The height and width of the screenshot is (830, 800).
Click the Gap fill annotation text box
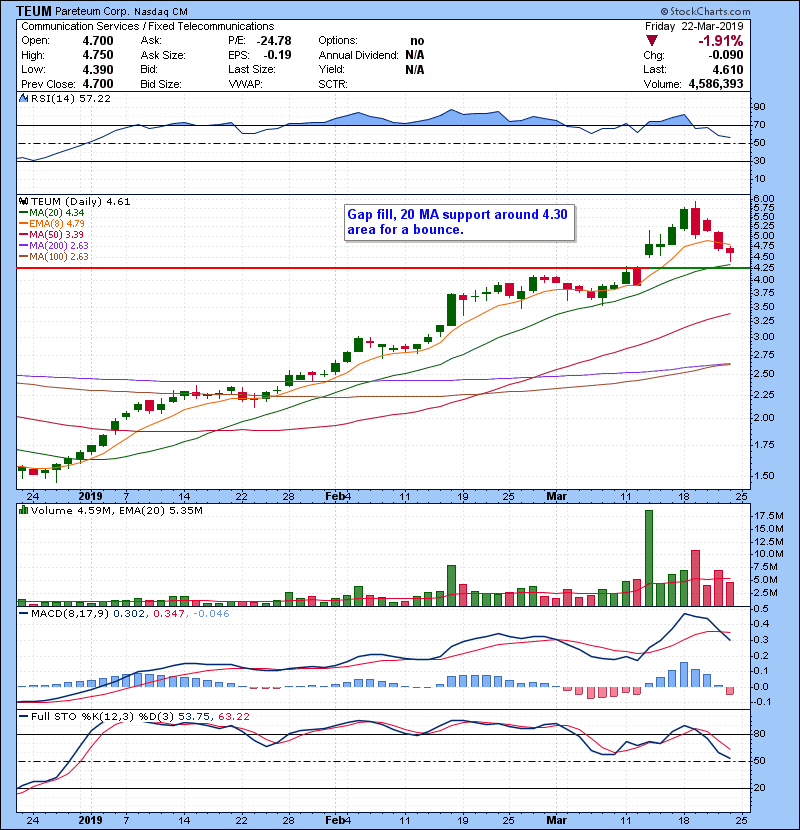tap(459, 223)
